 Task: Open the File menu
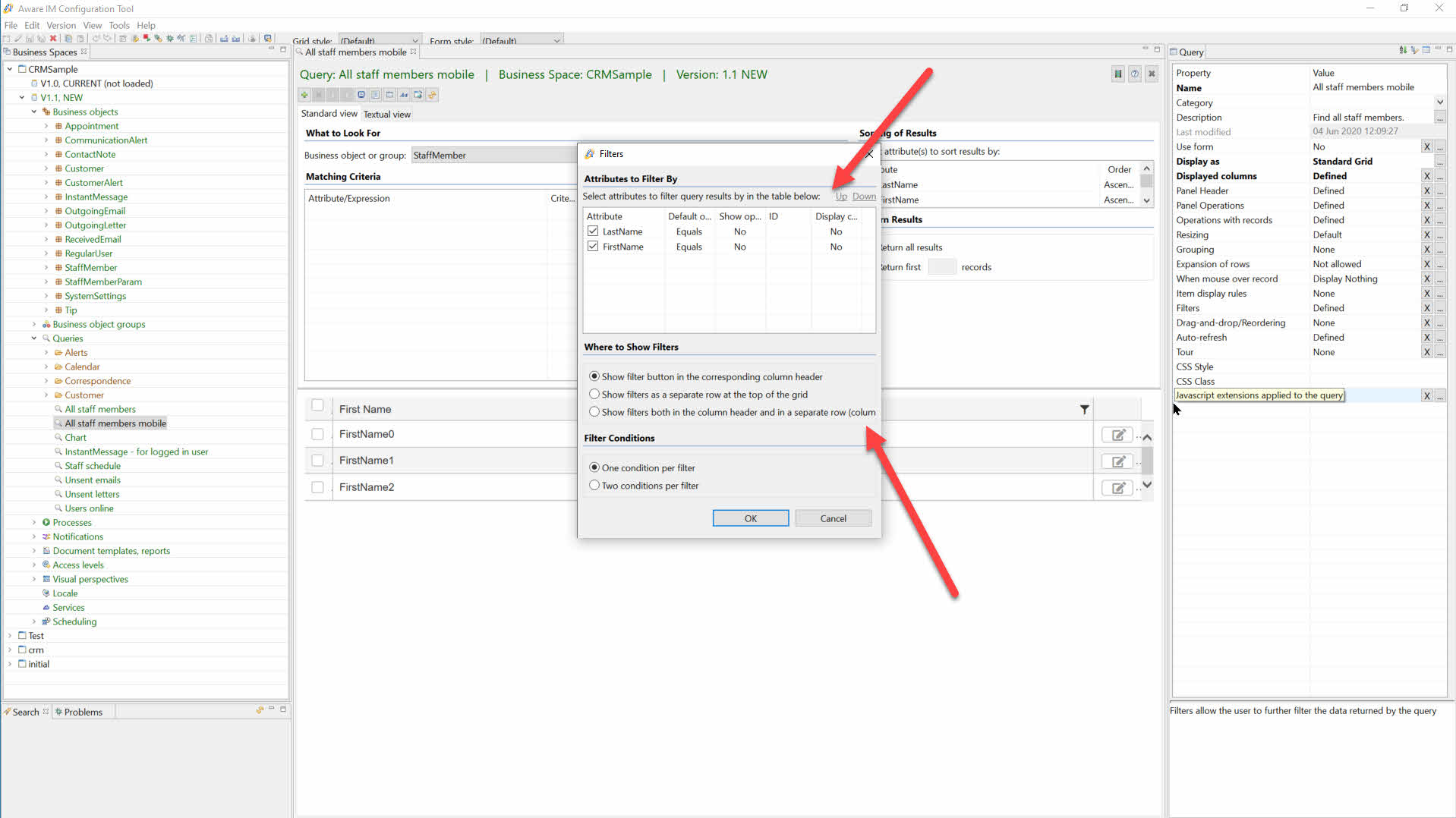pos(11,25)
